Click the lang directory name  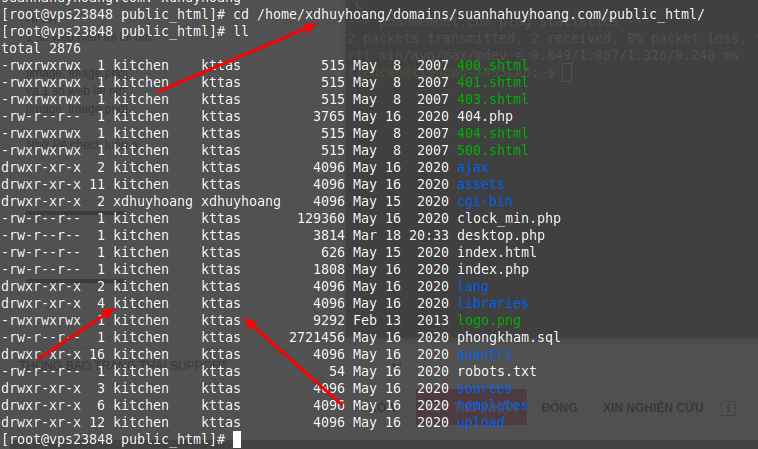pos(473,287)
